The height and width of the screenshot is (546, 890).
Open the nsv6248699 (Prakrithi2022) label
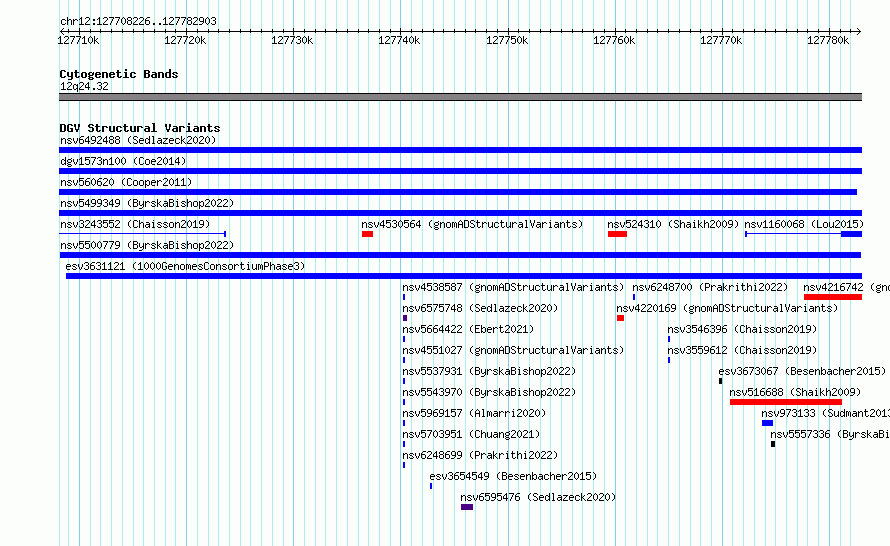point(480,455)
